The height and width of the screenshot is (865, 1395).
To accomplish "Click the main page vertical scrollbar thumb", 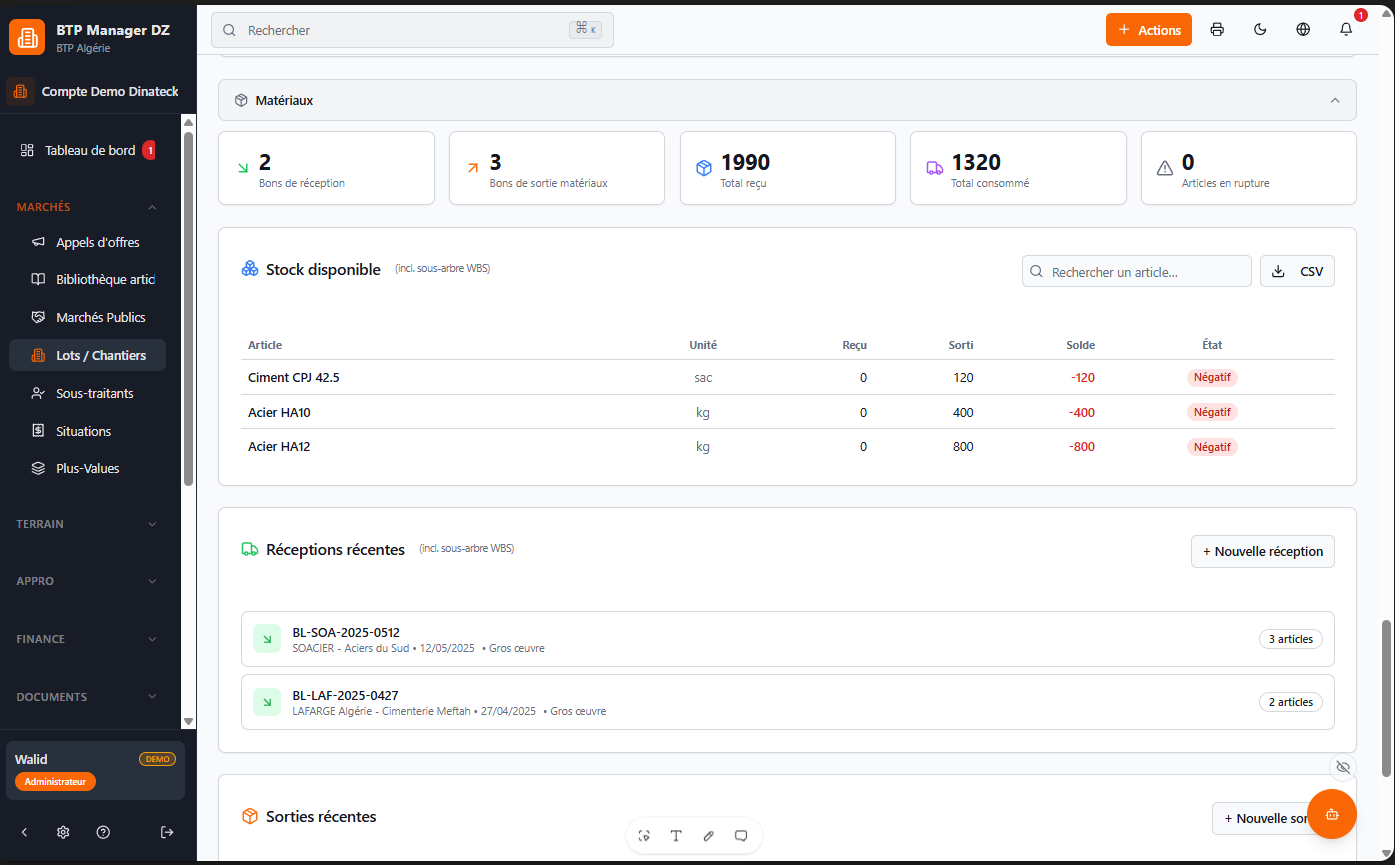I will pos(1386,698).
